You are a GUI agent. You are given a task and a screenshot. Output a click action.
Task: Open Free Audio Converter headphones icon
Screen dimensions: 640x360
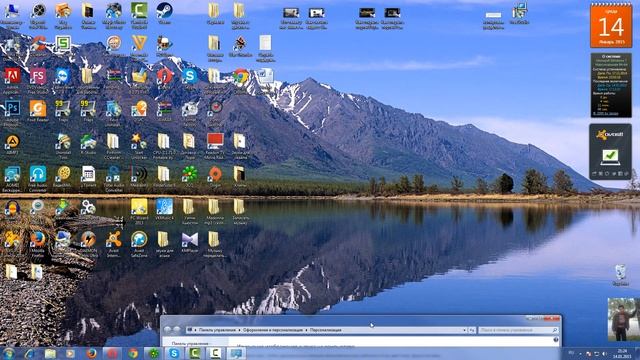[x=38, y=179]
